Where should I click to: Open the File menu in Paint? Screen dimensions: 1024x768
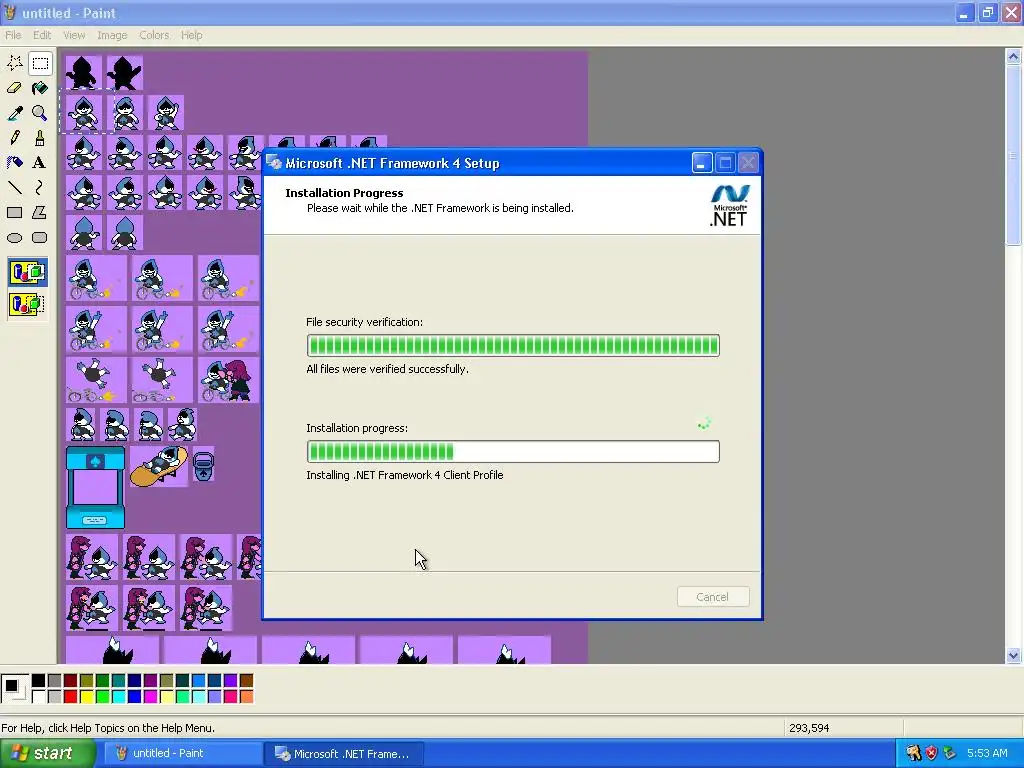tap(13, 35)
